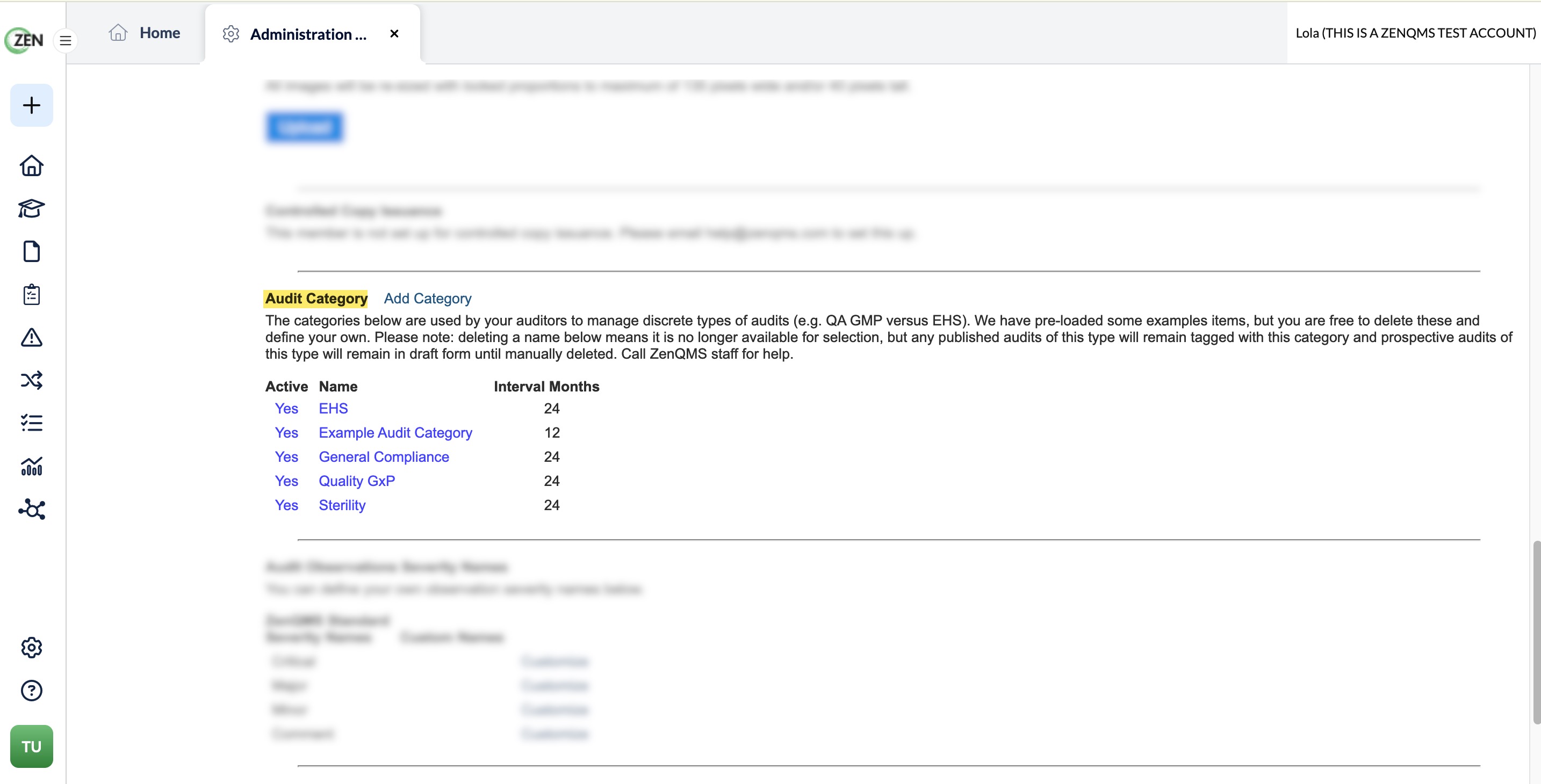This screenshot has height=784, width=1541.
Task: Open the Sterility category link
Action: point(342,505)
